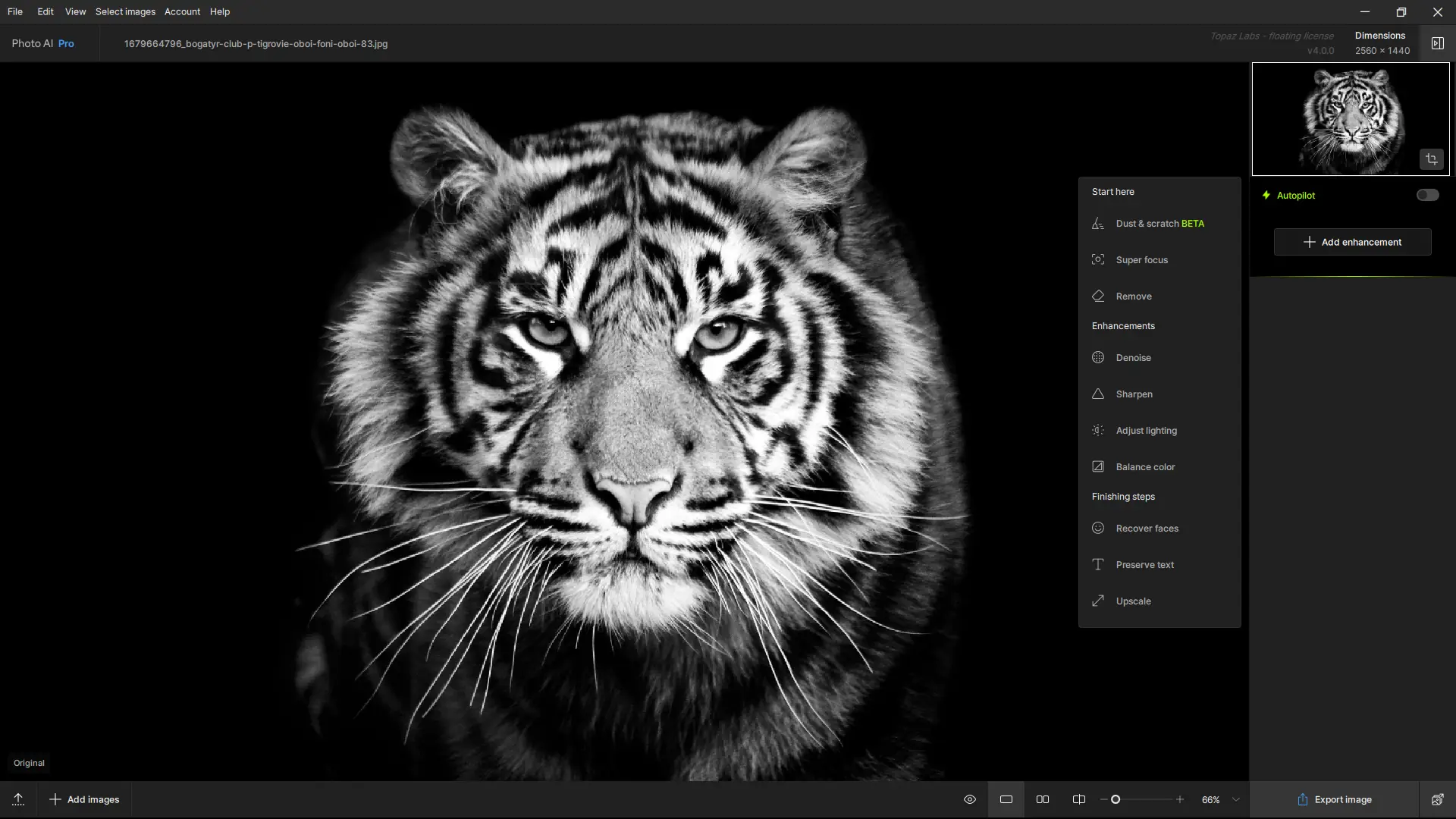1456x819 pixels.
Task: Open the Add enhancement menu
Action: click(x=1352, y=242)
